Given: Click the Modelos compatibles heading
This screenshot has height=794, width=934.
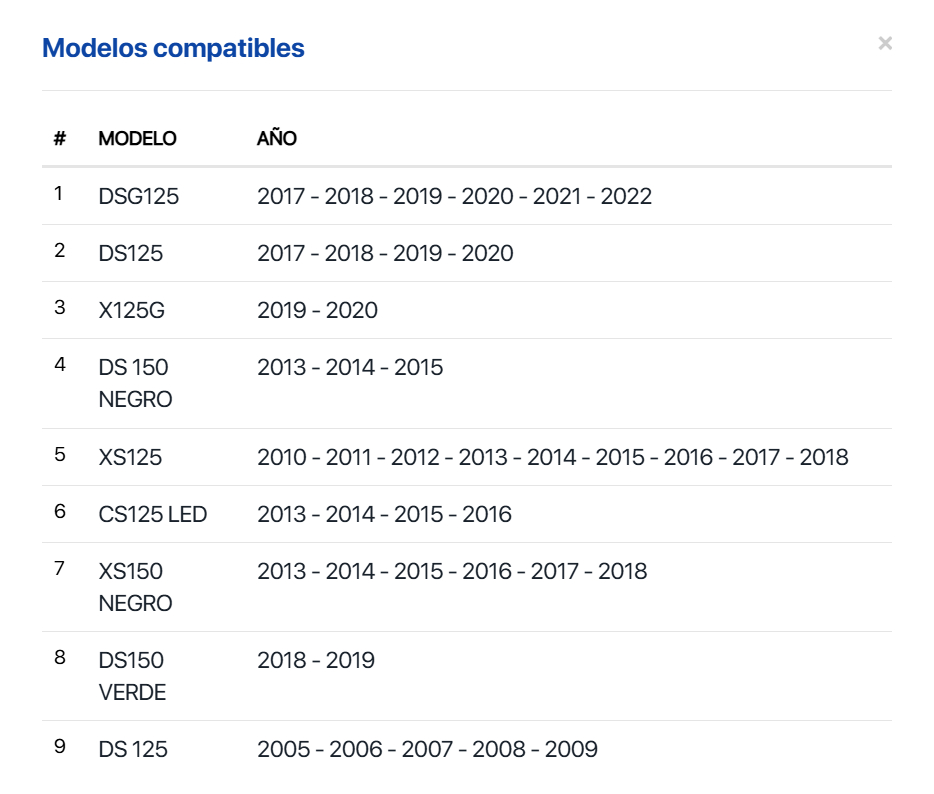Looking at the screenshot, I should (x=173, y=48).
